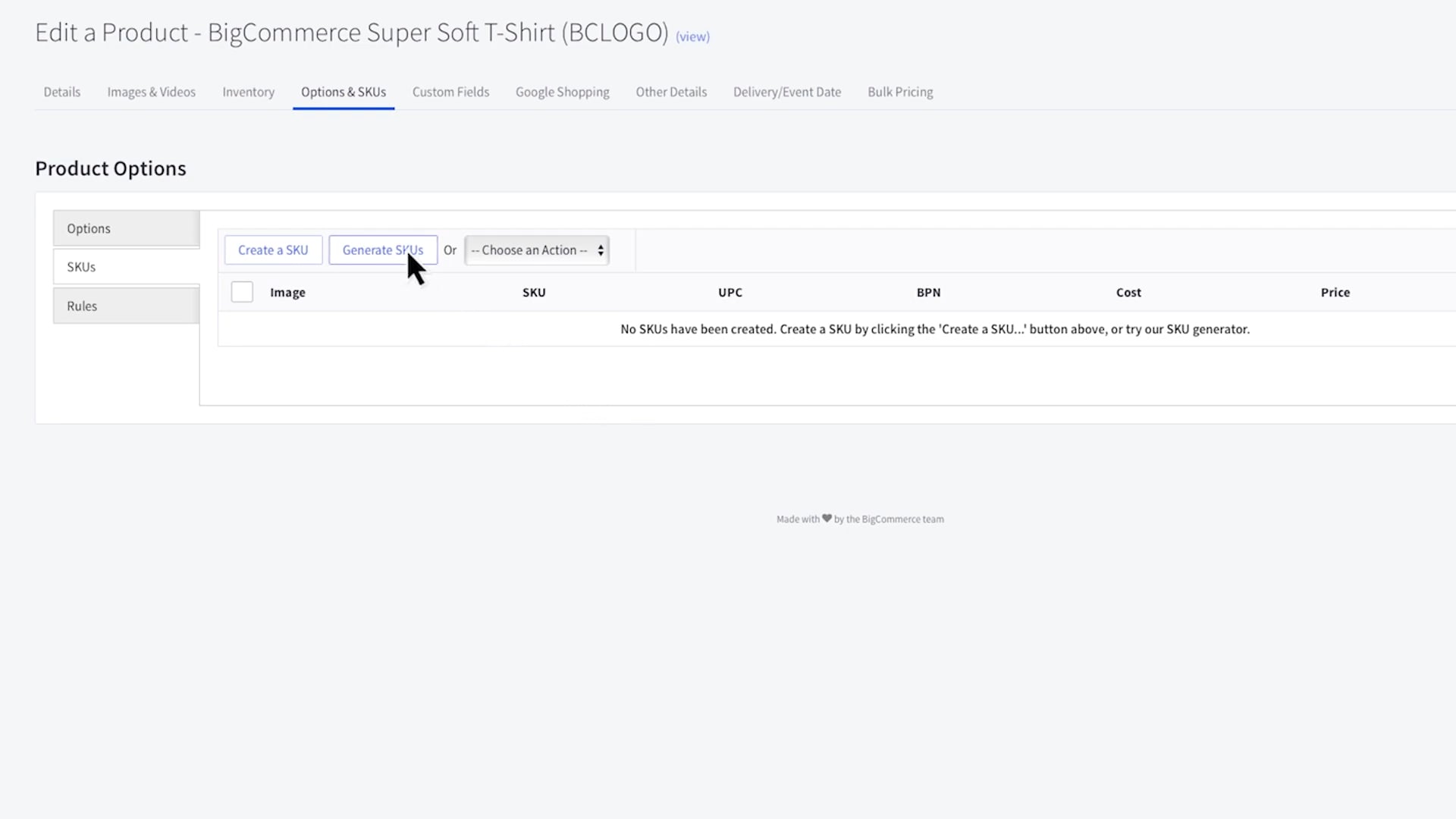Open the Details tab
Screen dimensions: 1456x819
[x=61, y=92]
